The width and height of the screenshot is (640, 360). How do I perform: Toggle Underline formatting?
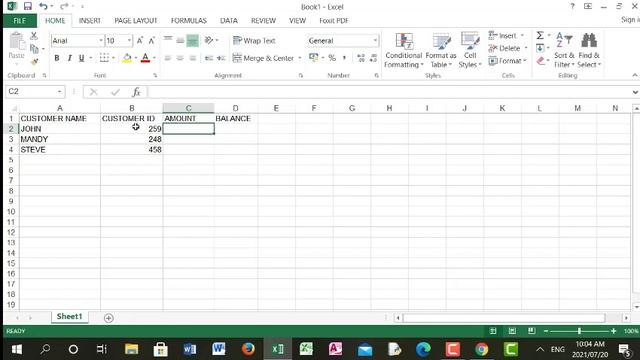pyautogui.click(x=82, y=58)
